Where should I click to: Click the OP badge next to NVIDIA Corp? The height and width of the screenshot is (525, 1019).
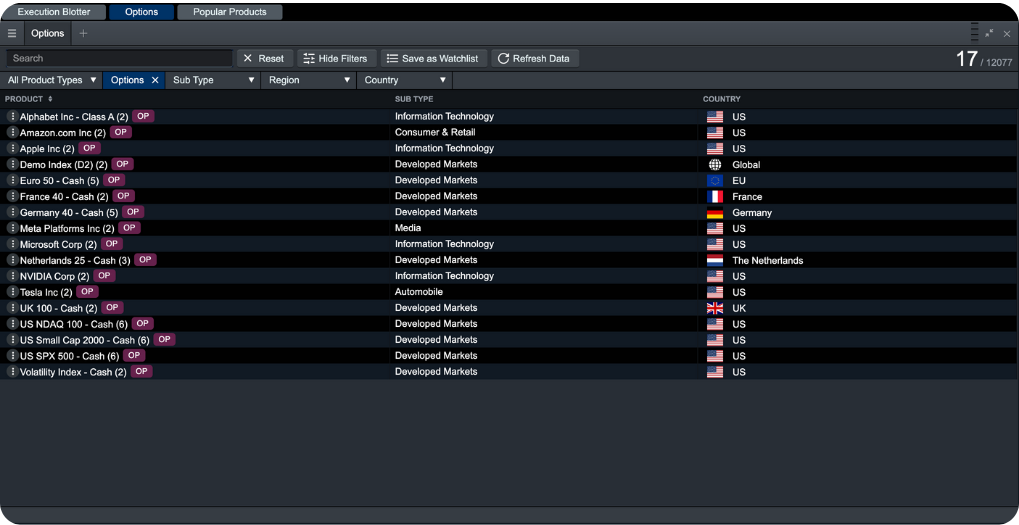(x=104, y=276)
